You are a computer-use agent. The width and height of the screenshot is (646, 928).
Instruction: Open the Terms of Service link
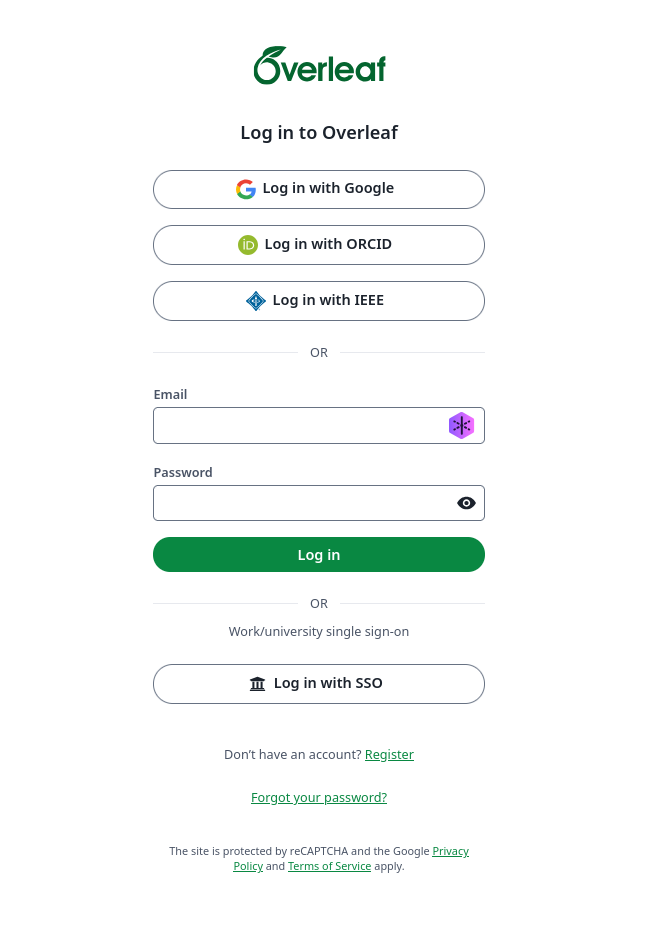[330, 866]
